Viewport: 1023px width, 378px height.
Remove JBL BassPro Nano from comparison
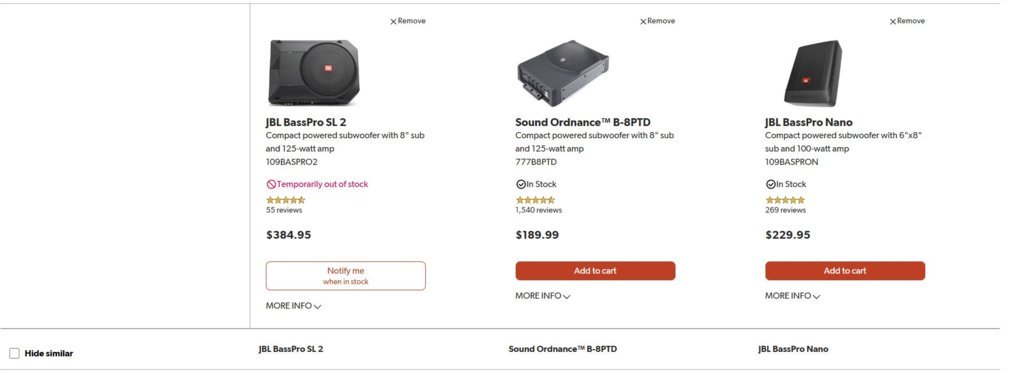point(907,21)
